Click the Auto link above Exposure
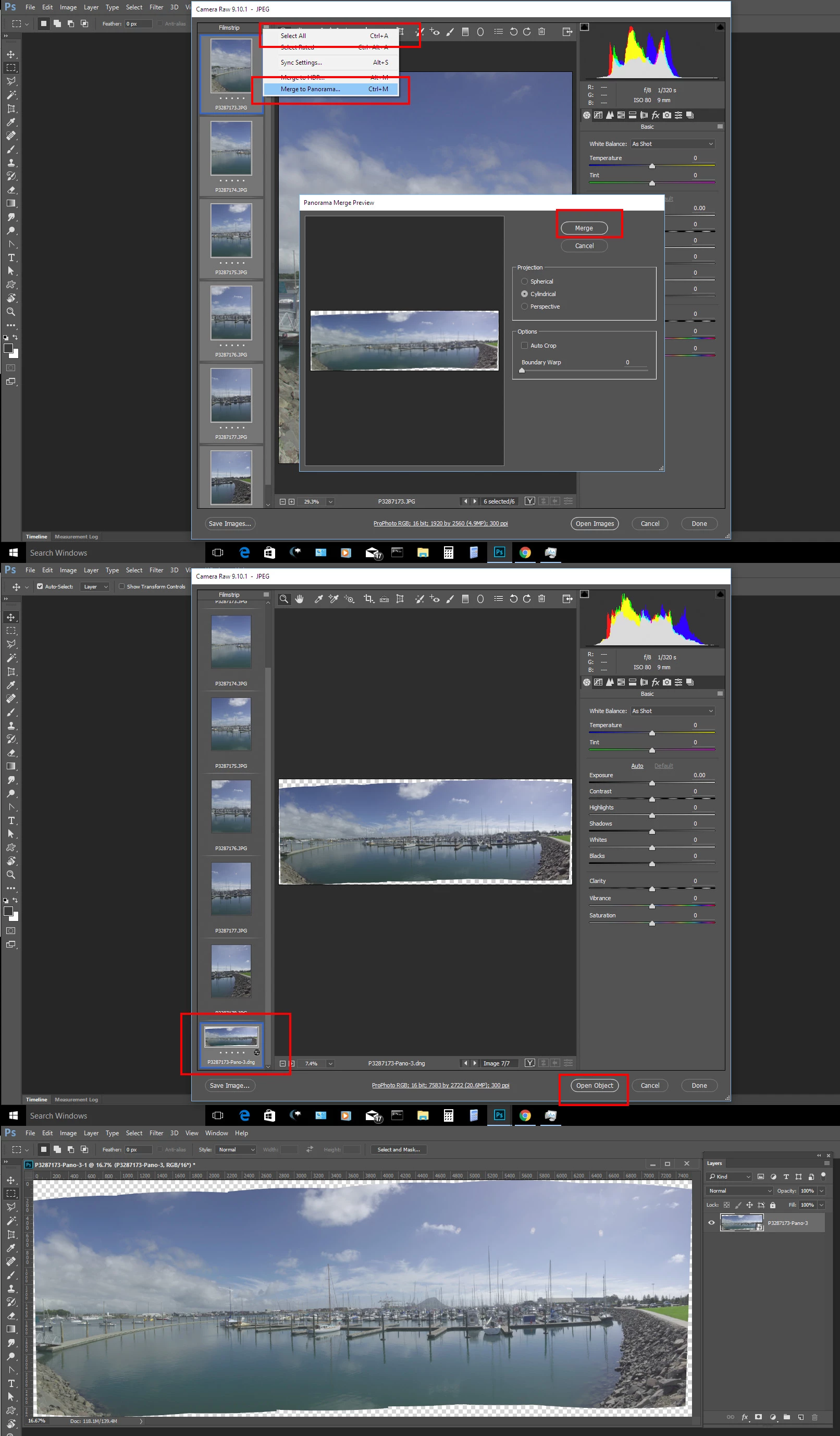 click(637, 766)
